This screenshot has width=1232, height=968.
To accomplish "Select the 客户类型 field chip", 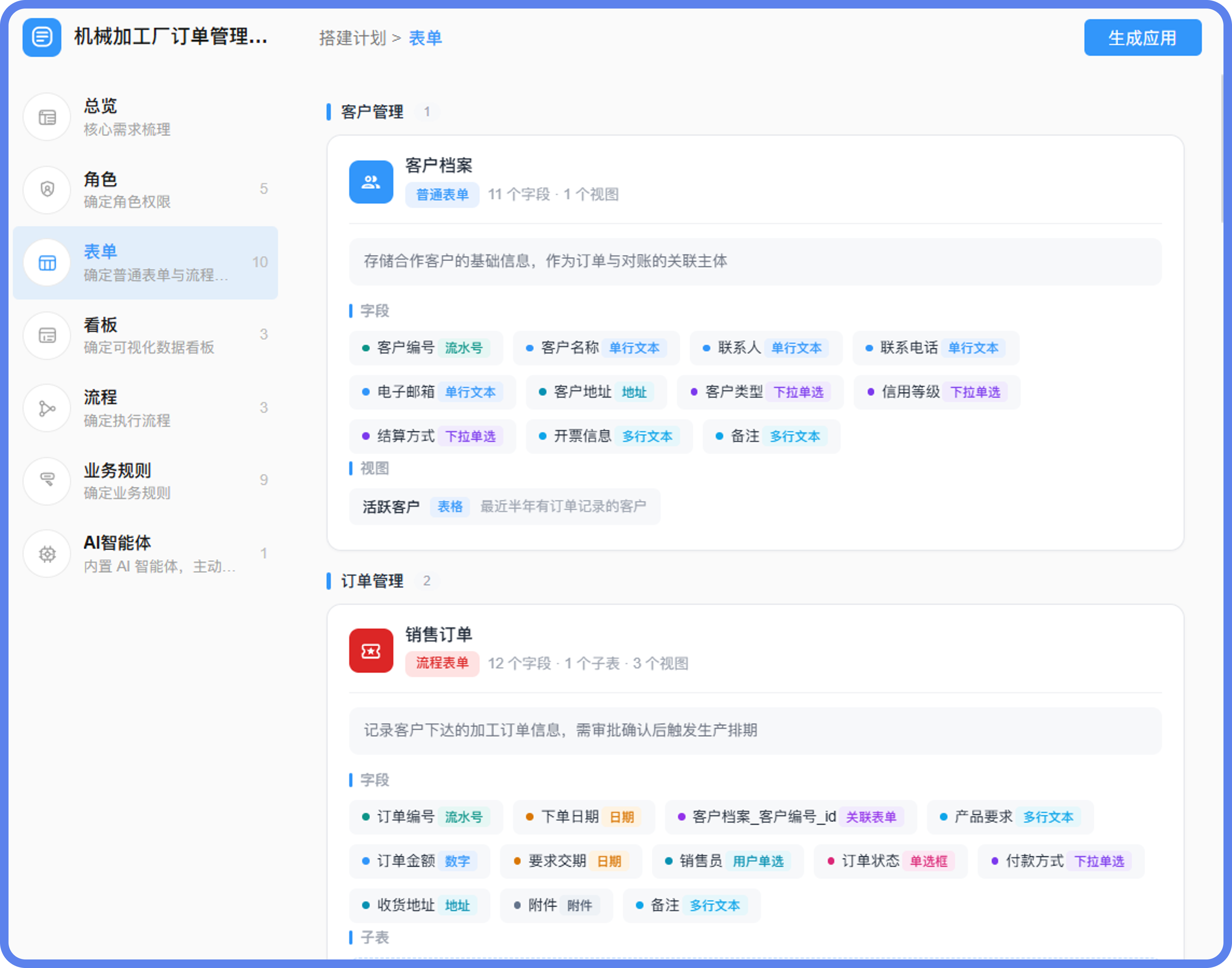I will click(x=760, y=392).
